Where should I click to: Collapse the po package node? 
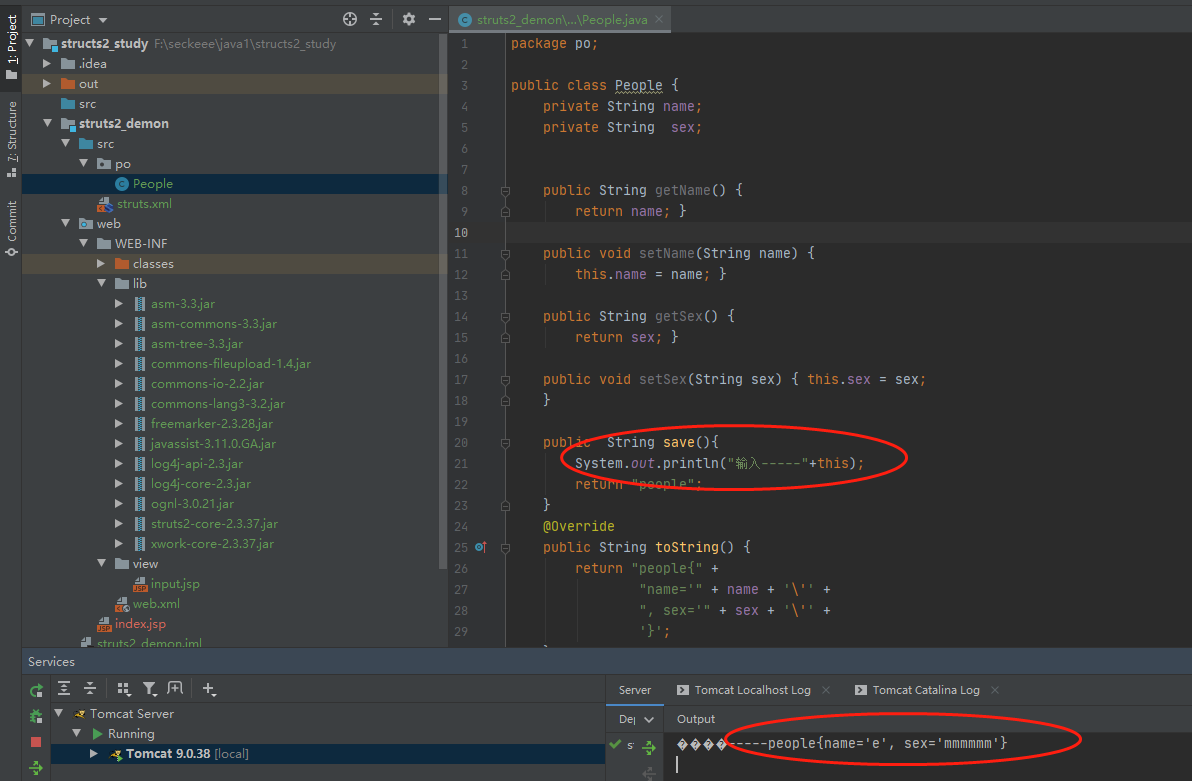pos(84,163)
